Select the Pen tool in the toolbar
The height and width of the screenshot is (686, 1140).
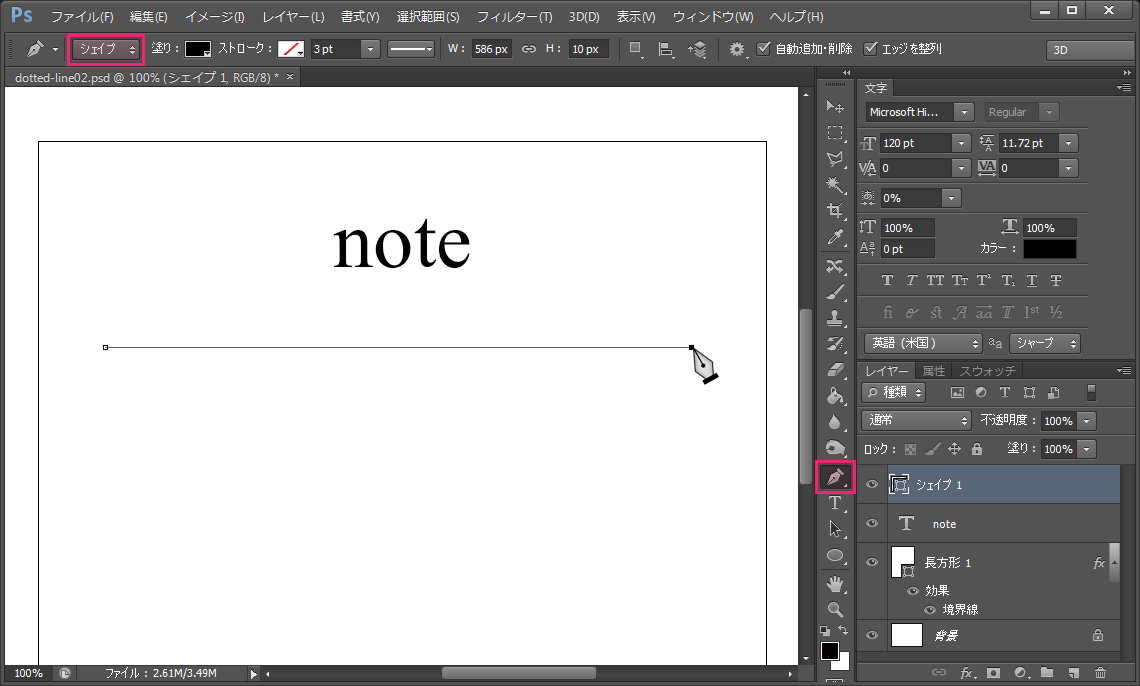836,478
